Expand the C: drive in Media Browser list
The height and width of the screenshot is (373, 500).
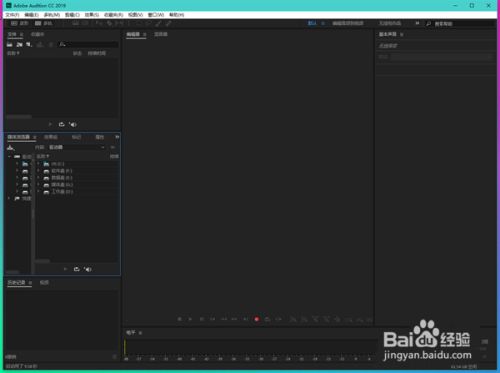[x=38, y=164]
